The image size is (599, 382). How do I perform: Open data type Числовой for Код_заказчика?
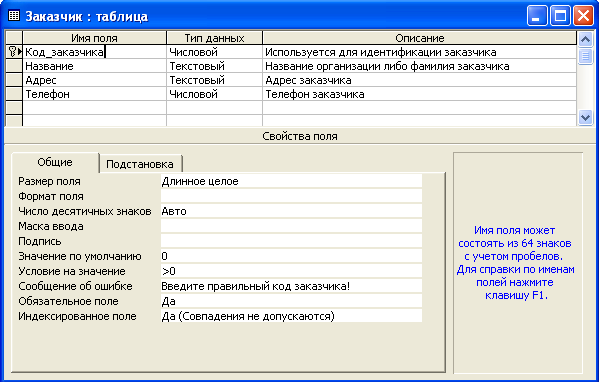[215, 52]
